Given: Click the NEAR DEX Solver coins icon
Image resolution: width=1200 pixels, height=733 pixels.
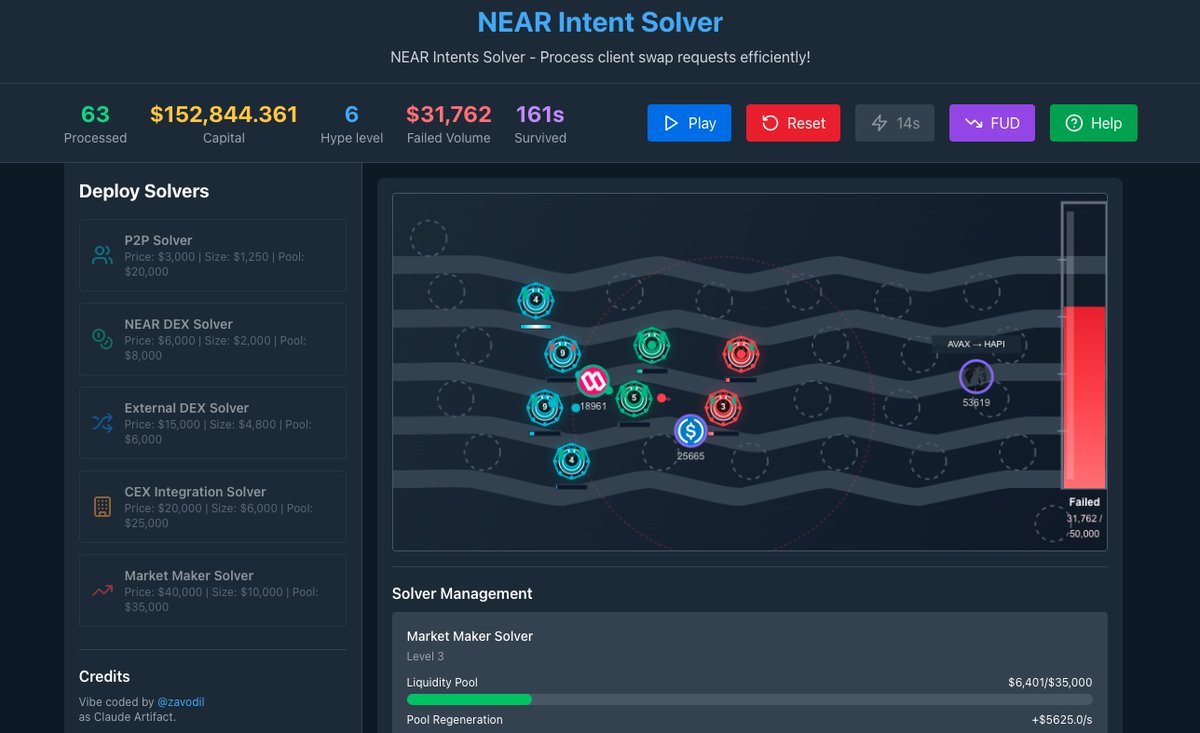Looking at the screenshot, I should pyautogui.click(x=102, y=339).
